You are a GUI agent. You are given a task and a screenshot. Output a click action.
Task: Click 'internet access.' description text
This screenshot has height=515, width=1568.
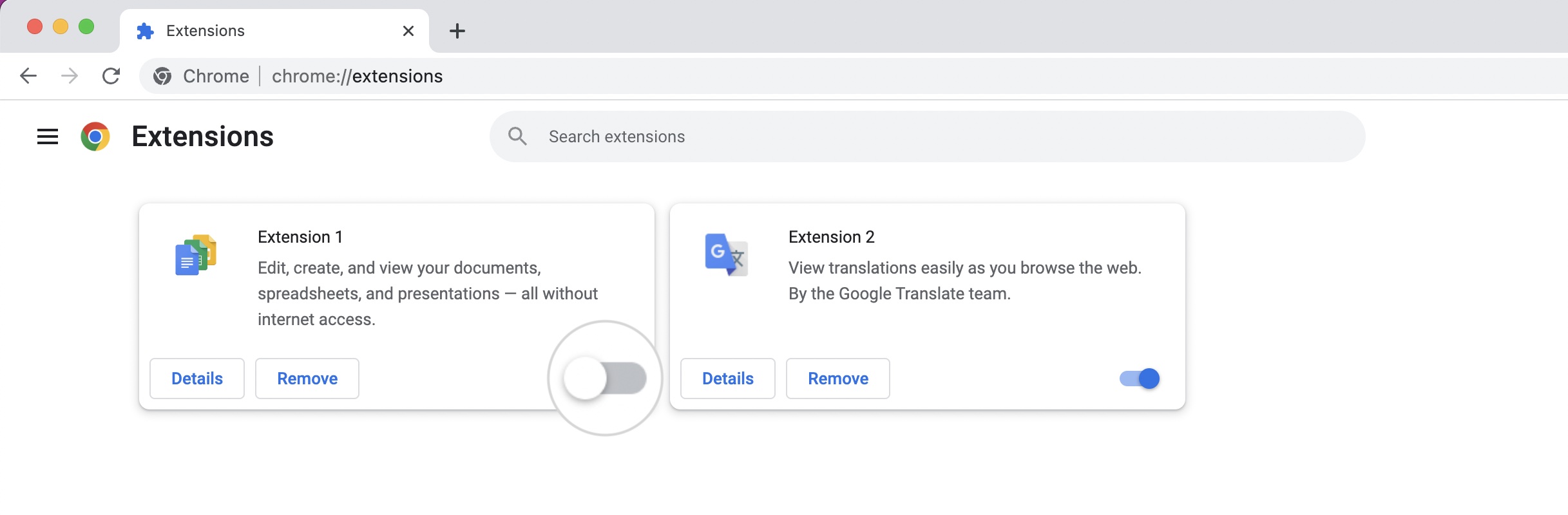tap(316, 319)
